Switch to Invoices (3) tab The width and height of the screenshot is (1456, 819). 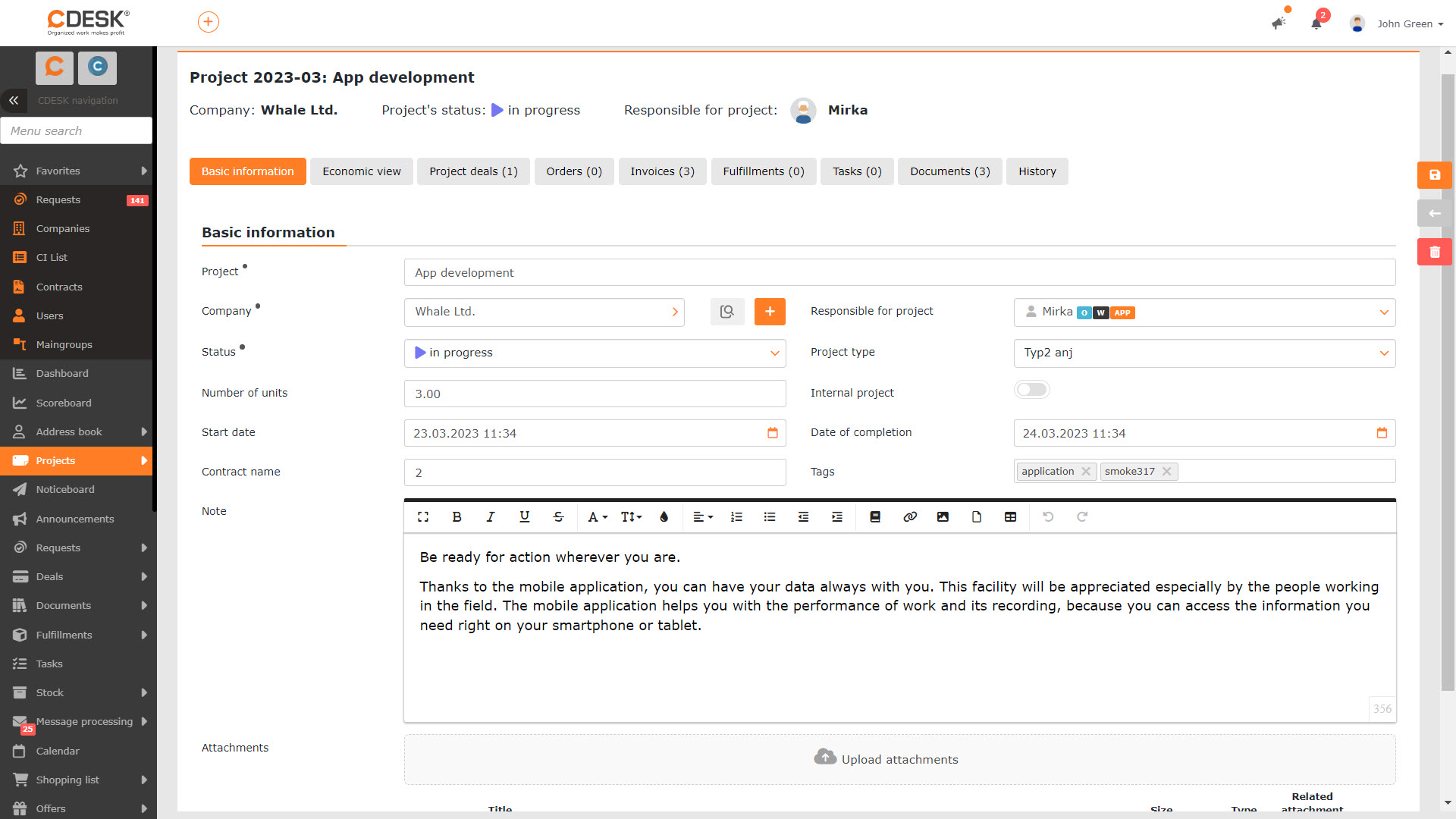[x=662, y=171]
